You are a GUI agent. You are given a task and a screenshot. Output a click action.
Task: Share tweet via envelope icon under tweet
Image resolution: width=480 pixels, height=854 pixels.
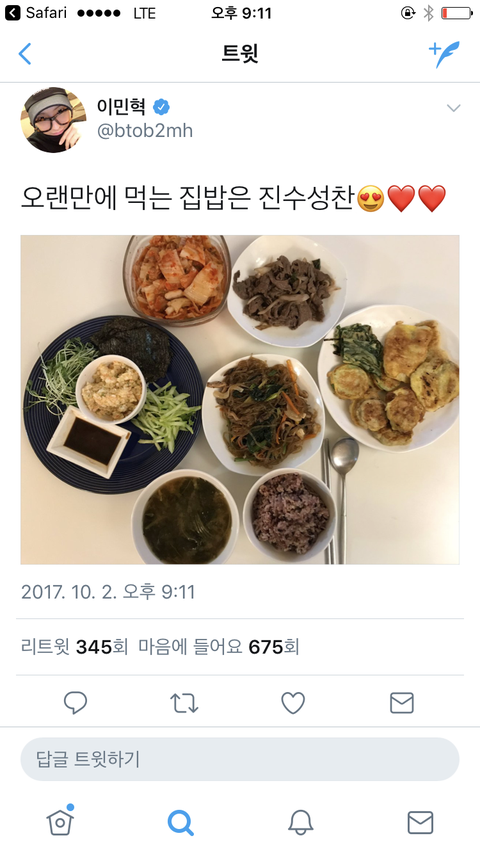402,703
